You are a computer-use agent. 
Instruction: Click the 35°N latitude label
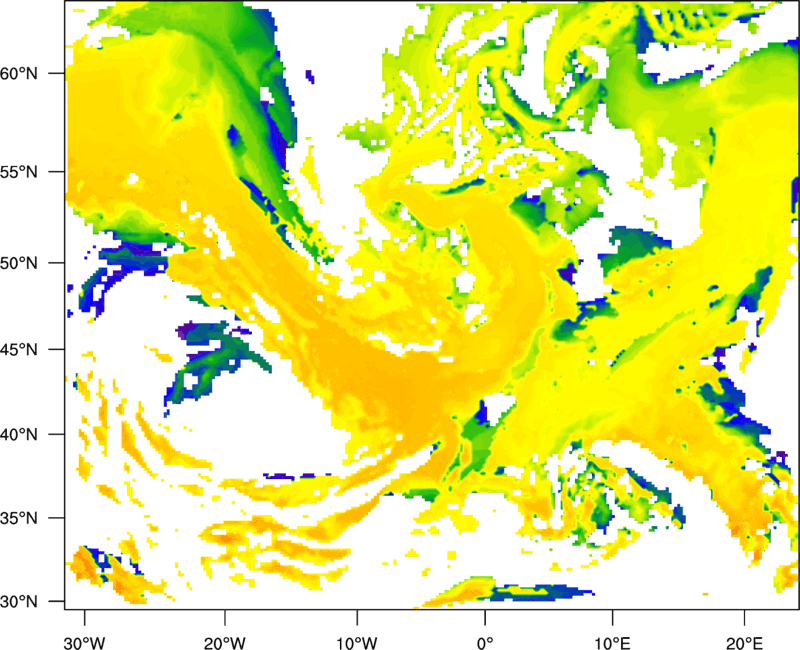coord(19,518)
